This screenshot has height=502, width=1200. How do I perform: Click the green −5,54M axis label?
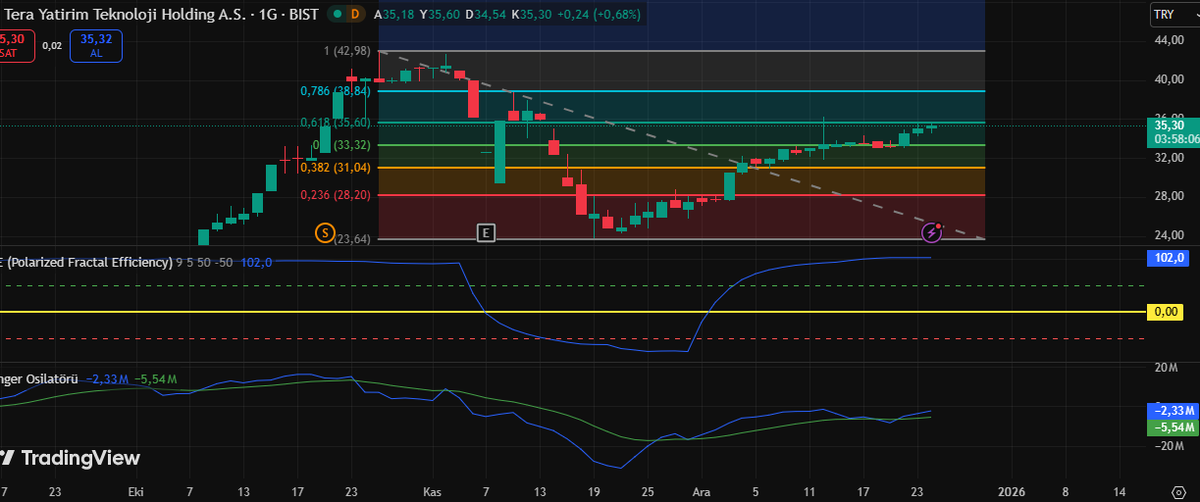(1172, 427)
